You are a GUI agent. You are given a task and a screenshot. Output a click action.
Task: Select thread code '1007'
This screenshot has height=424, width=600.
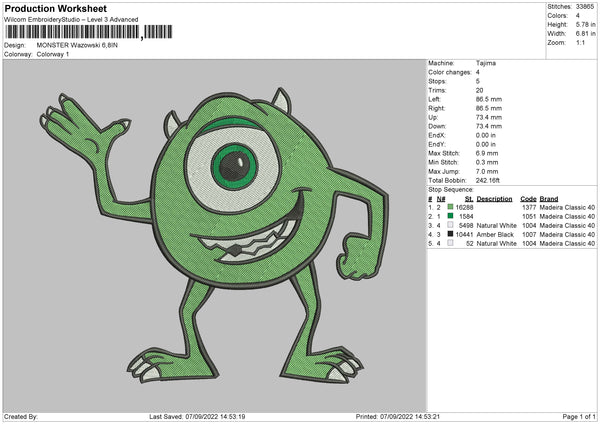coord(529,235)
